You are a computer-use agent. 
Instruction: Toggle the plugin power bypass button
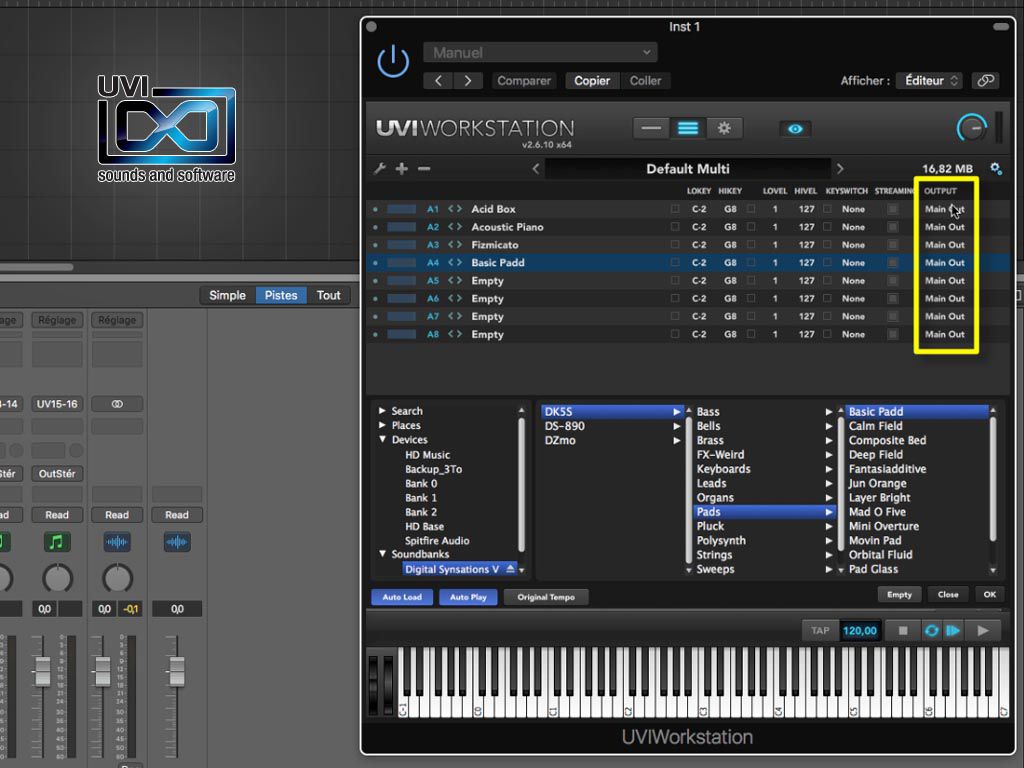click(393, 62)
